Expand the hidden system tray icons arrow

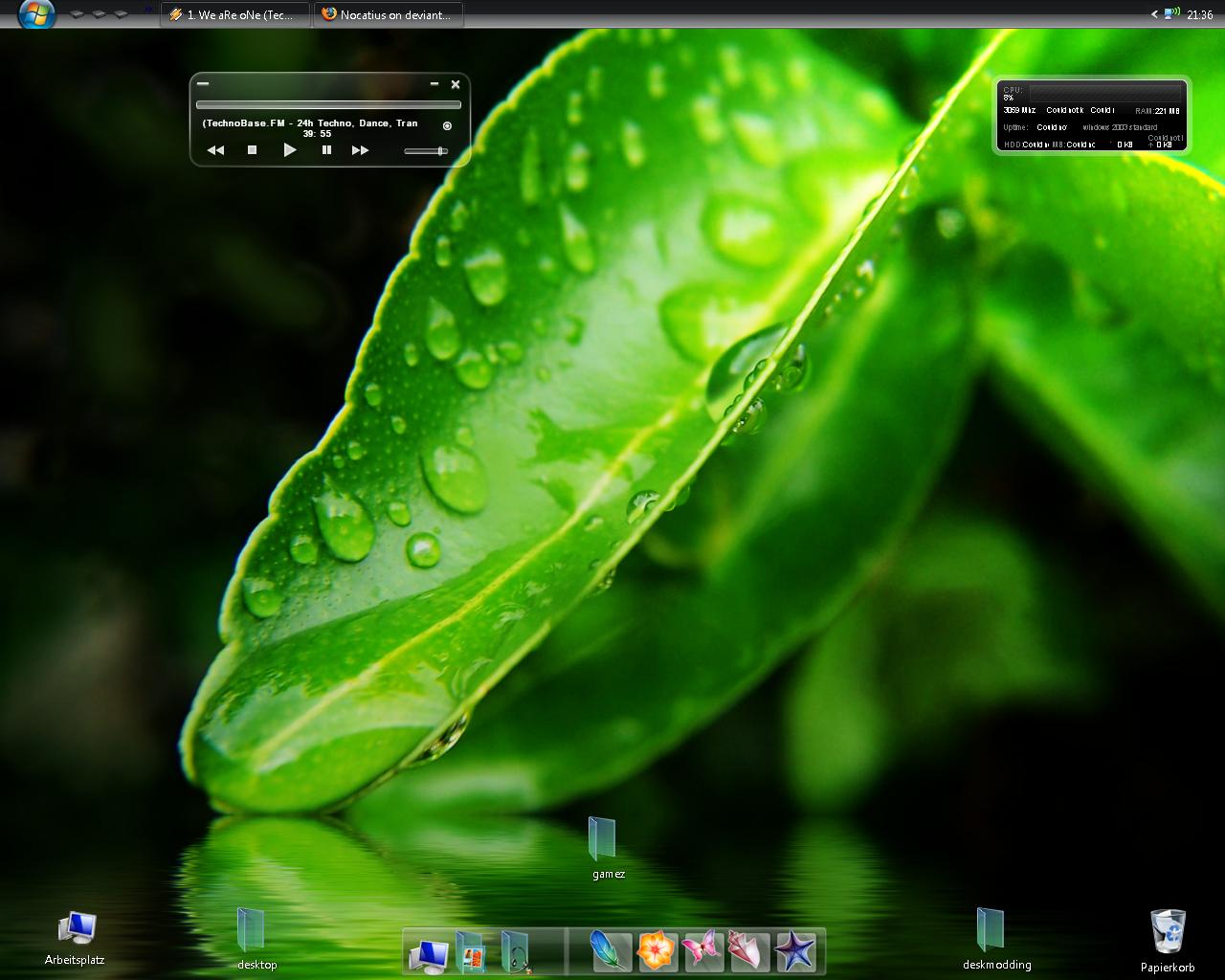[x=1154, y=14]
